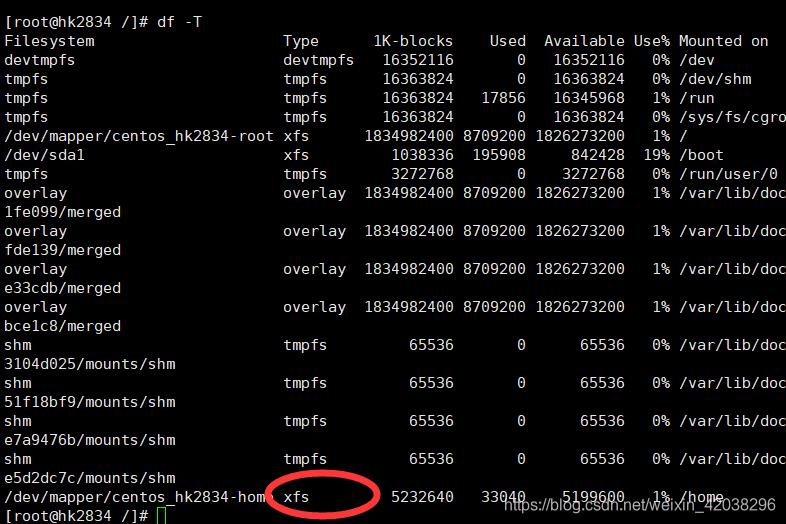Click 'devtmpfs' in the Filesystem column
Screen dimensions: 786x524
pyautogui.click(x=40, y=60)
